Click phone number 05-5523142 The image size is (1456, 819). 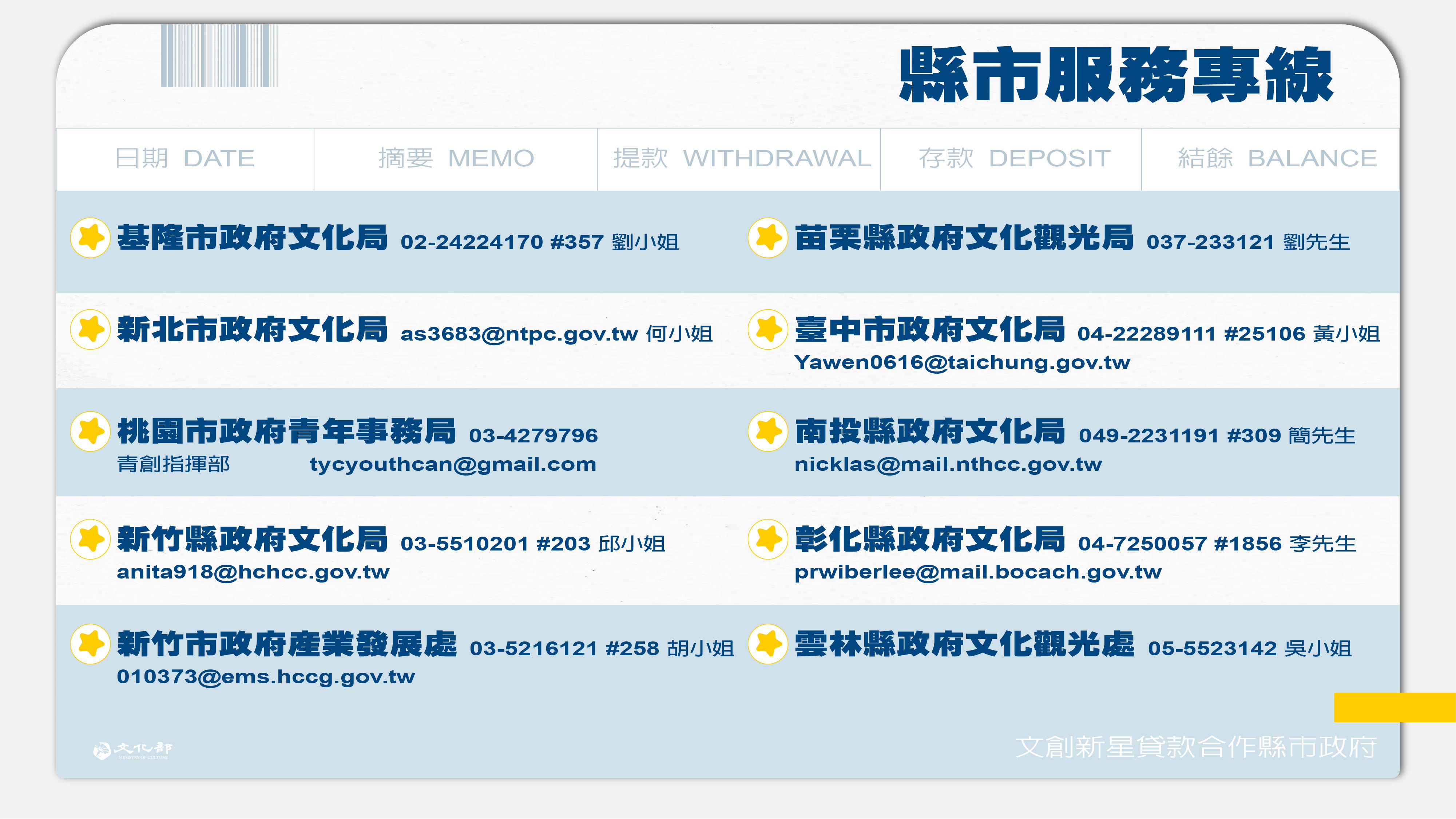[1212, 648]
